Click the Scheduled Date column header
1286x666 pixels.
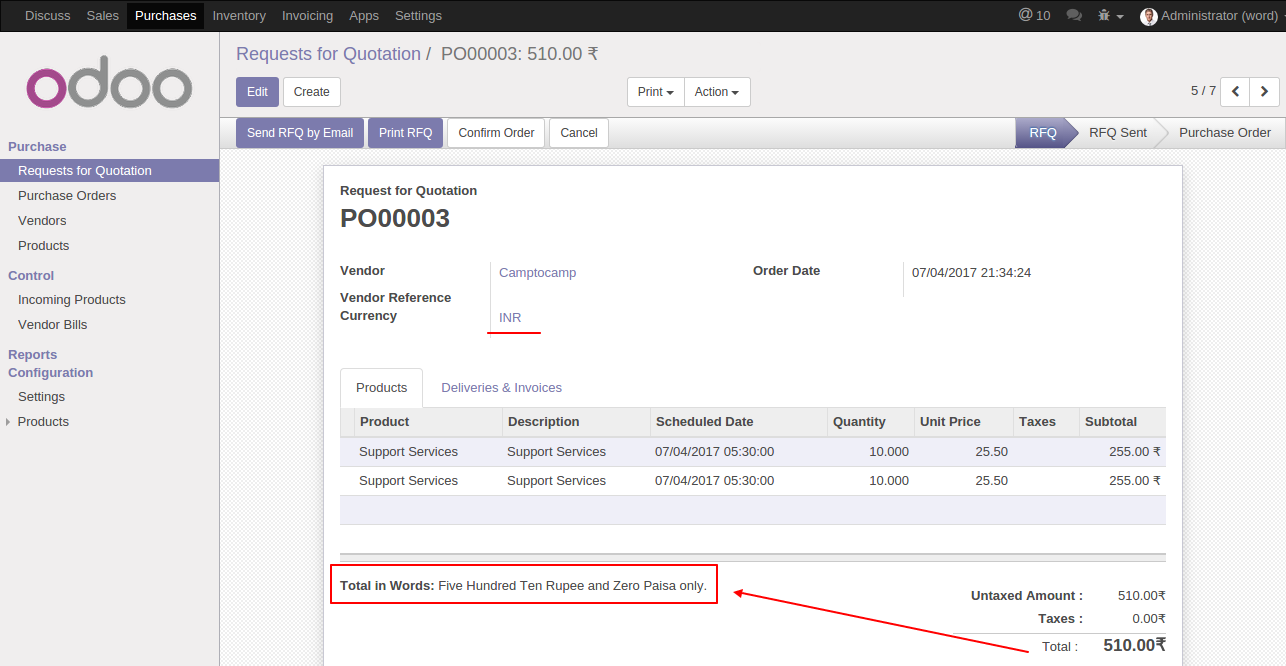click(739, 422)
